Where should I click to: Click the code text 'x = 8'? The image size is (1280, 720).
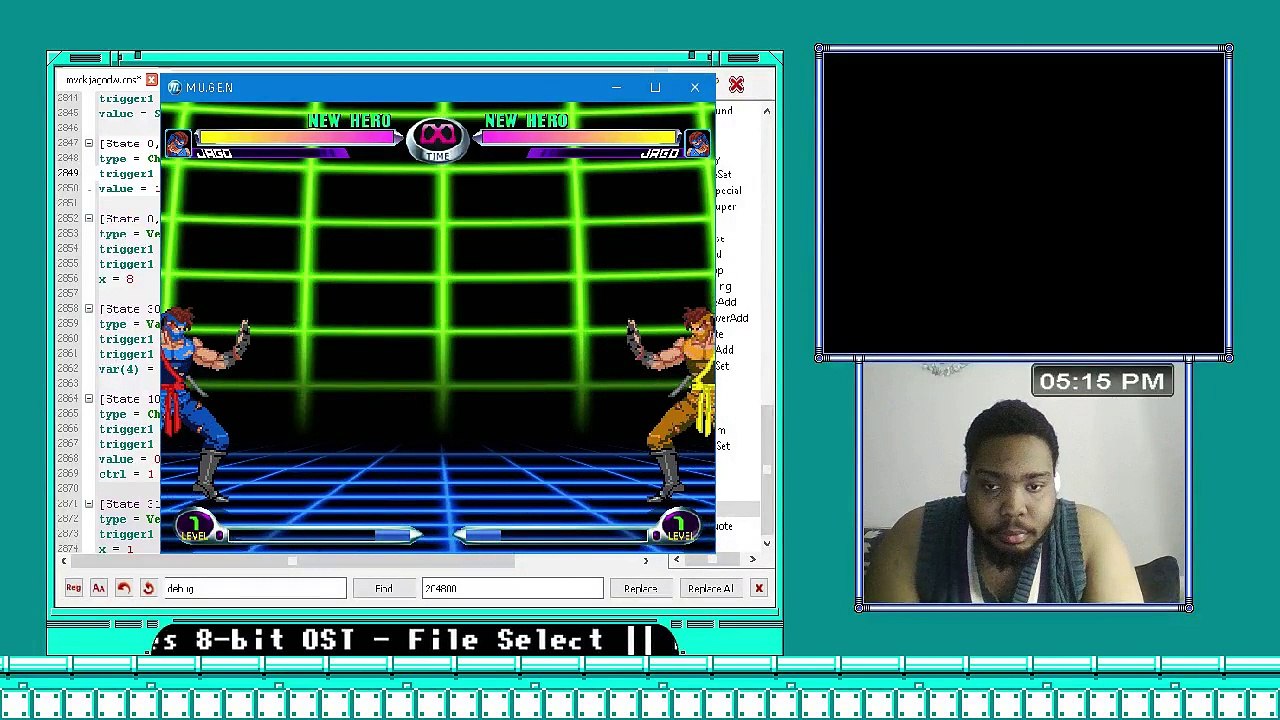coord(116,279)
